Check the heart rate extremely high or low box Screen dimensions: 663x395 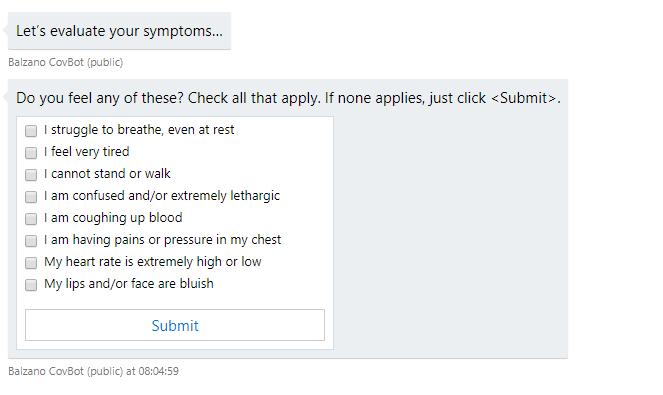[x=31, y=263]
